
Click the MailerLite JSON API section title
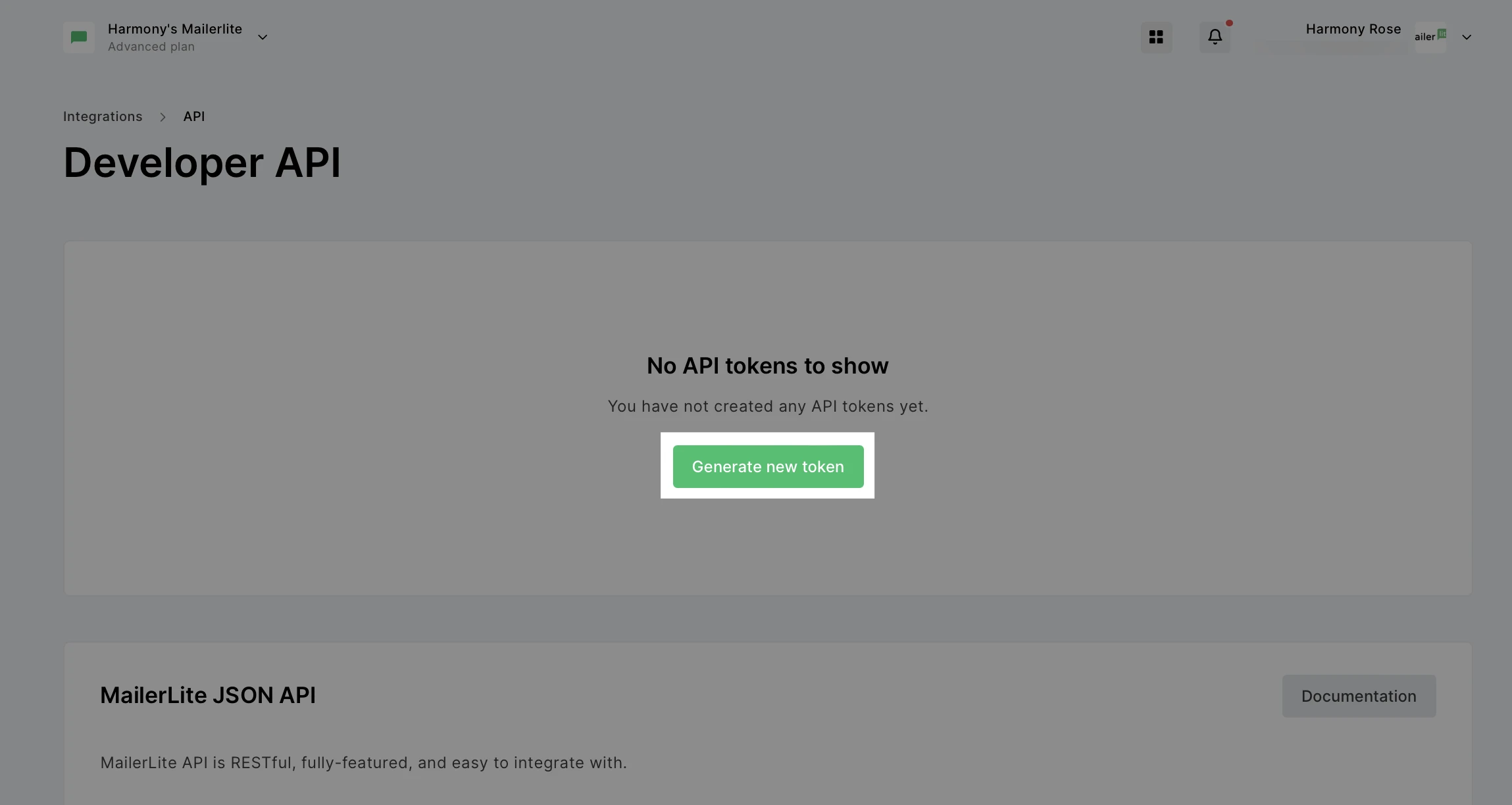[x=208, y=695]
